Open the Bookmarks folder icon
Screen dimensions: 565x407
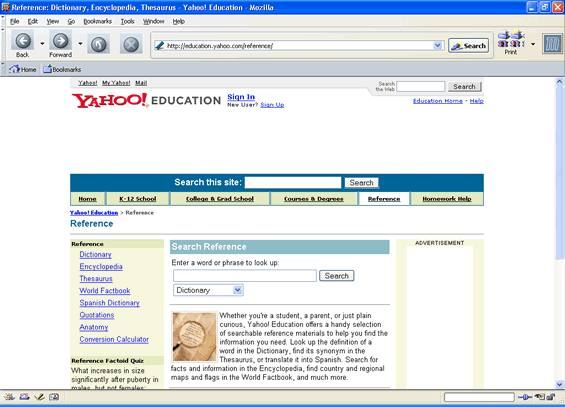48,69
